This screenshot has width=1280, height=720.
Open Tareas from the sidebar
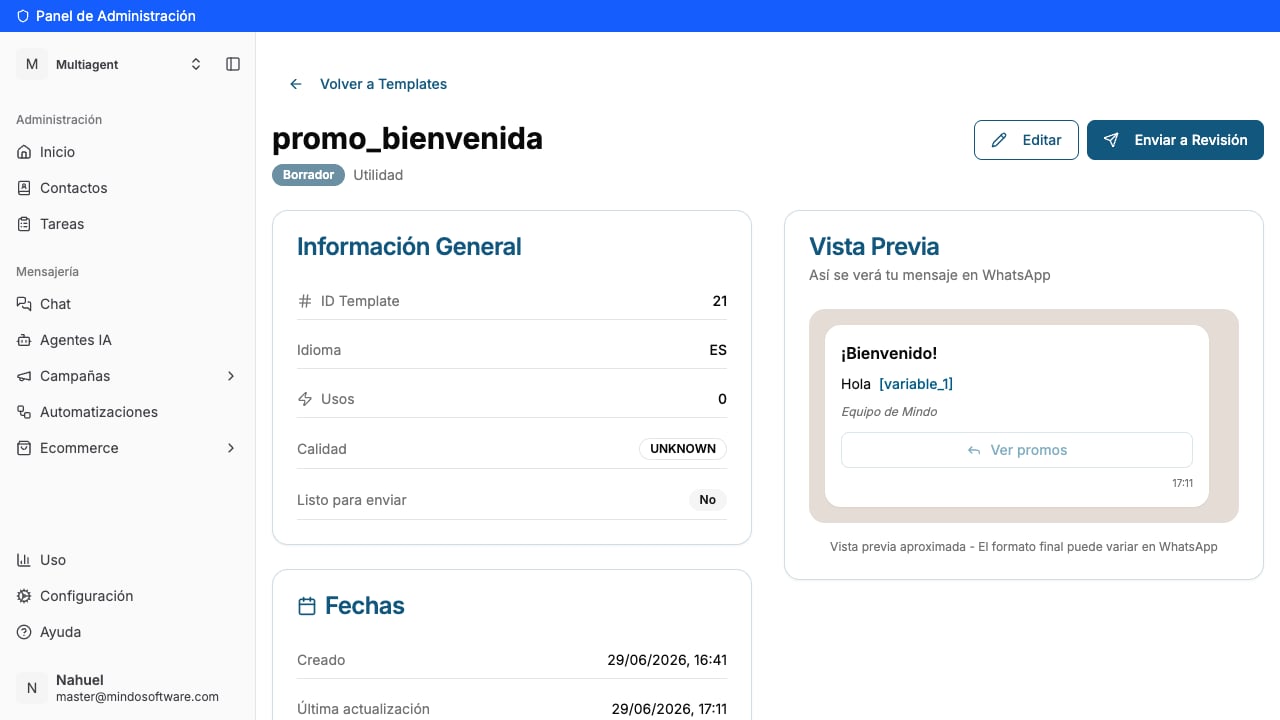click(x=128, y=224)
